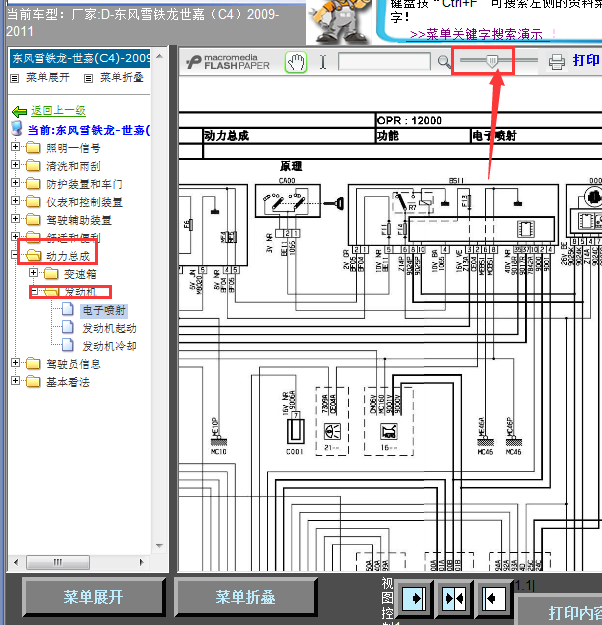Click the bottom 菜单展开 button
The height and width of the screenshot is (625, 602).
94,597
